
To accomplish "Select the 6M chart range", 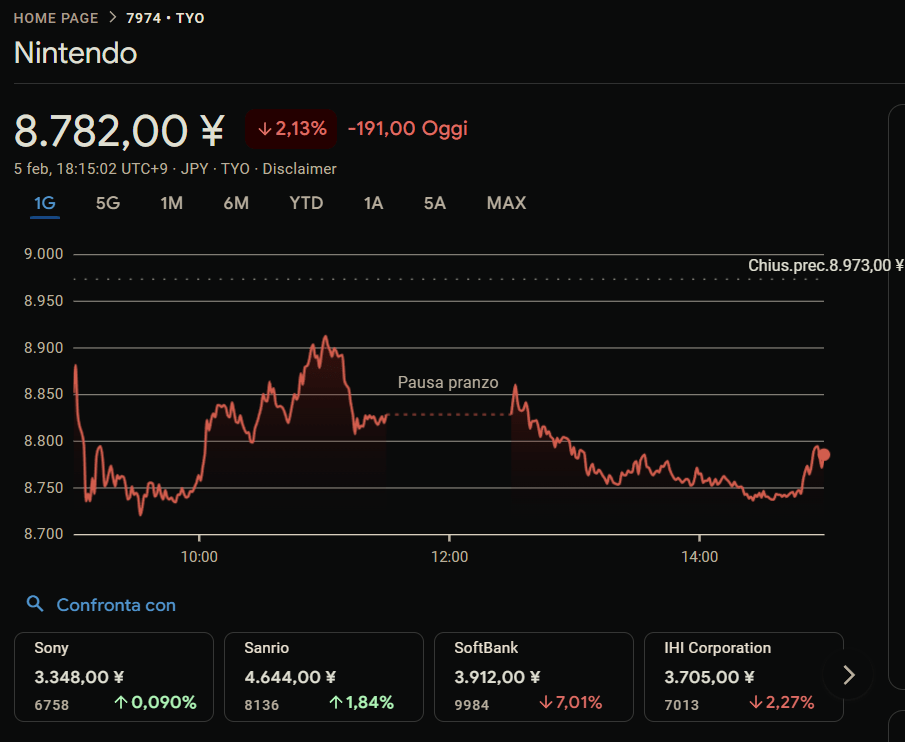I will coord(236,203).
